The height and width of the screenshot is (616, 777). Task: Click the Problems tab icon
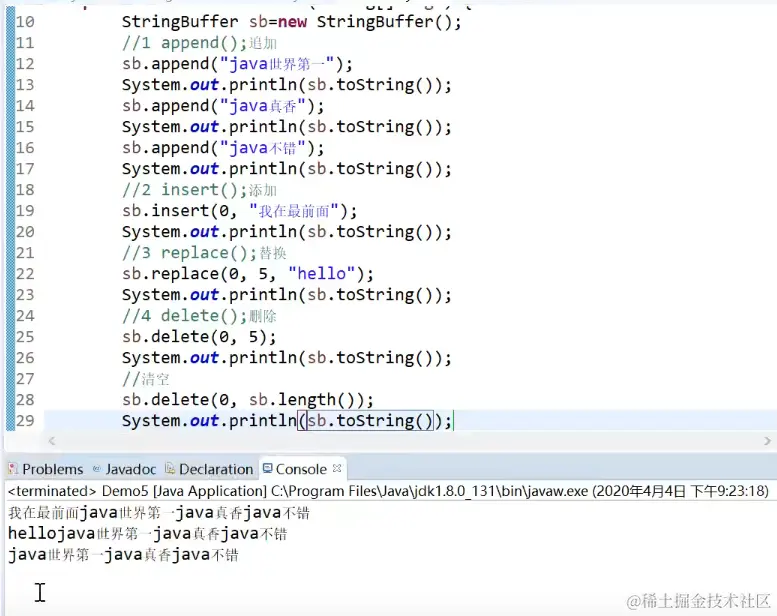(13, 469)
